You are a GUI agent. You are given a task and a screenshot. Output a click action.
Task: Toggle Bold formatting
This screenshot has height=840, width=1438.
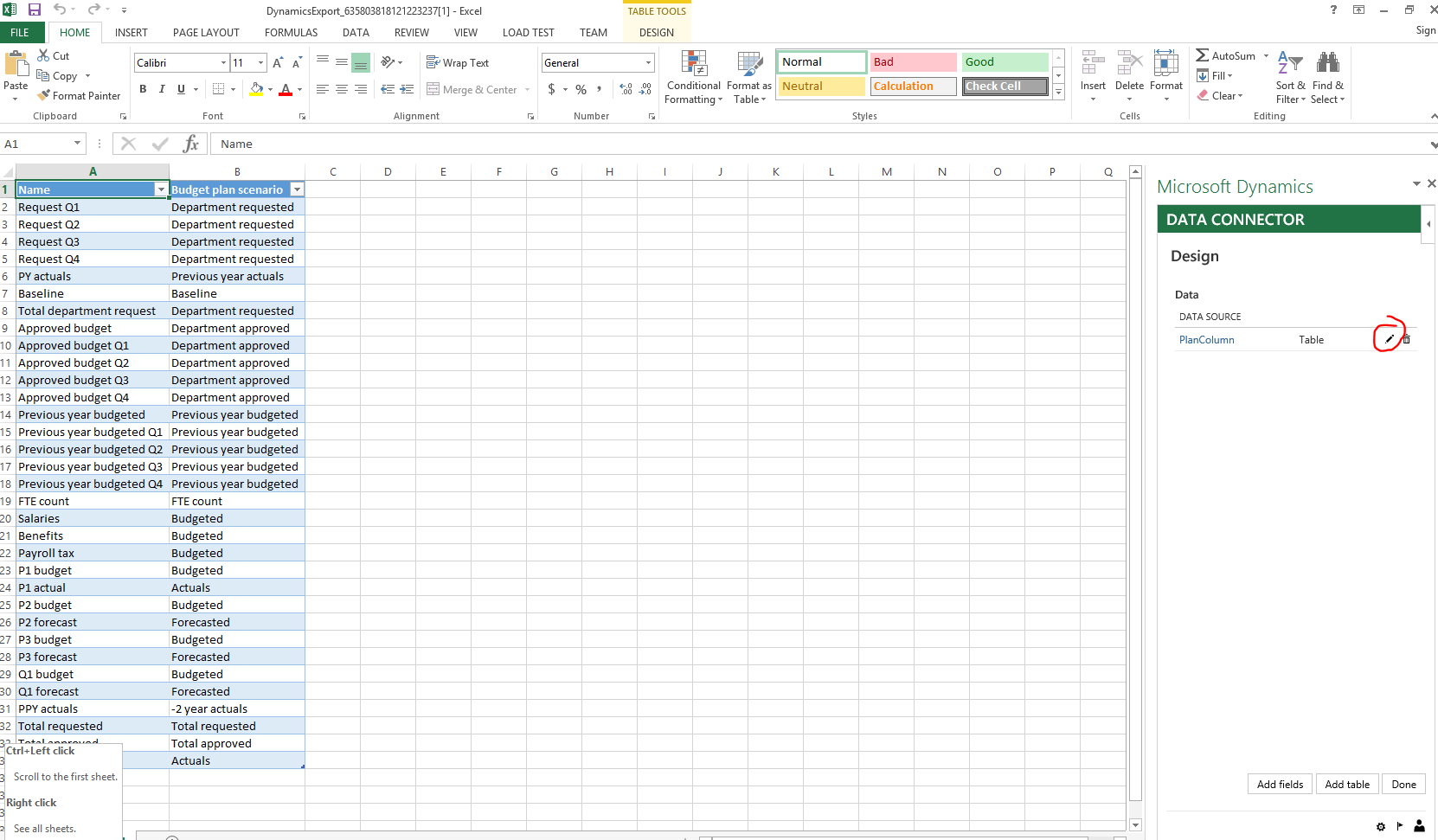[143, 89]
